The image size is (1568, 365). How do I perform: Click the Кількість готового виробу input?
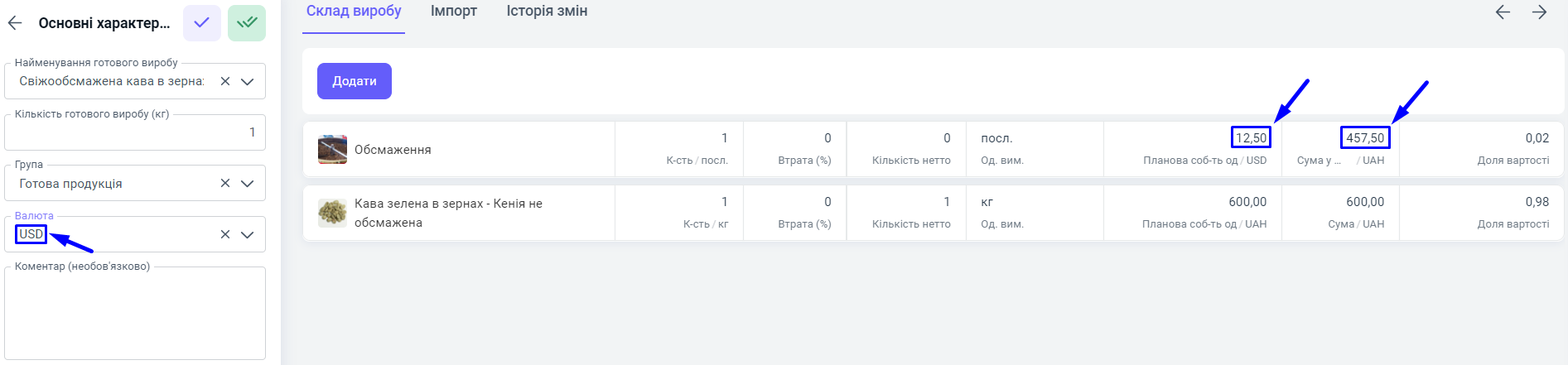(x=134, y=132)
